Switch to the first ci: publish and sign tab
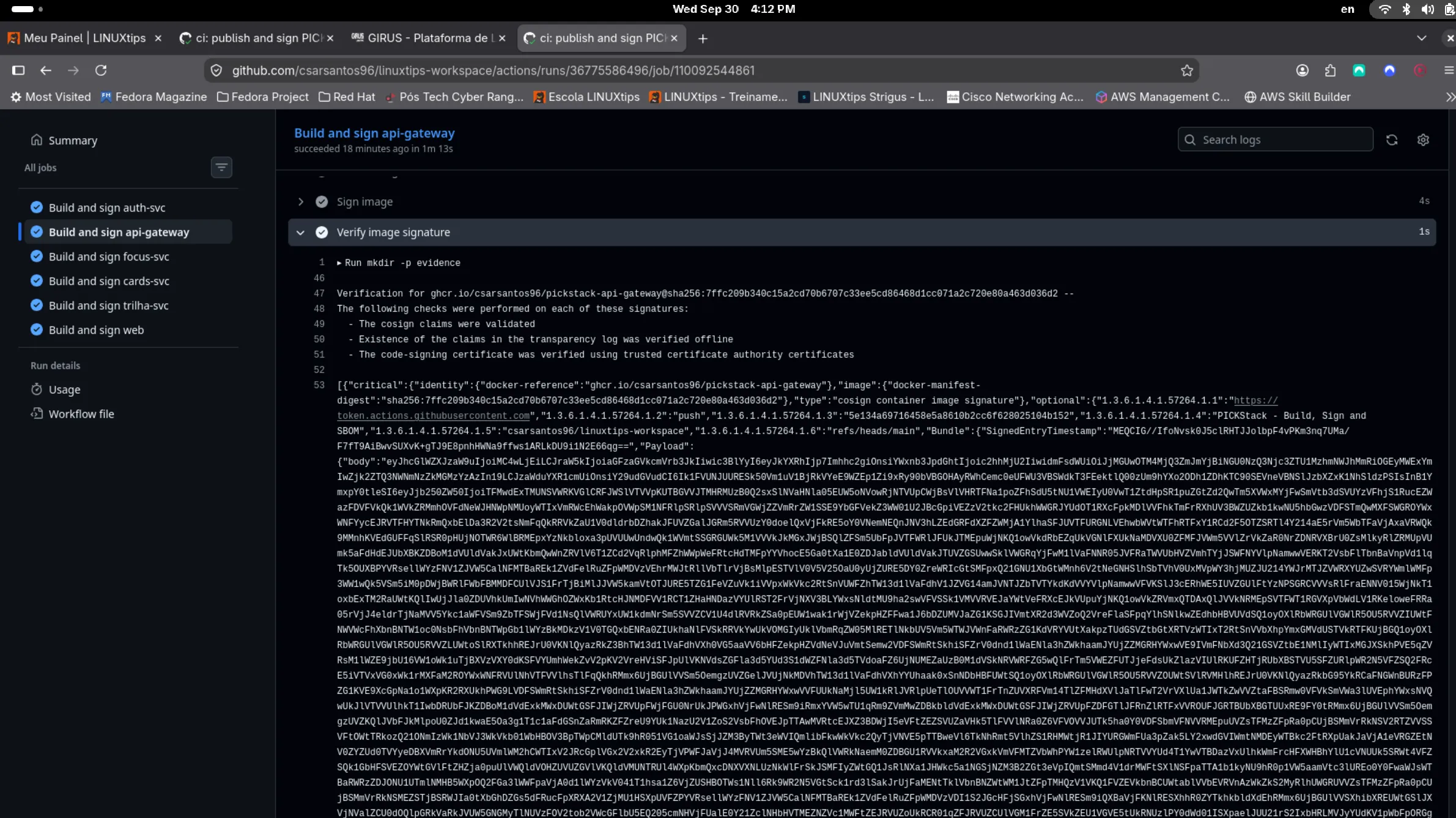Viewport: 1456px width, 818px height. pyautogui.click(x=257, y=38)
